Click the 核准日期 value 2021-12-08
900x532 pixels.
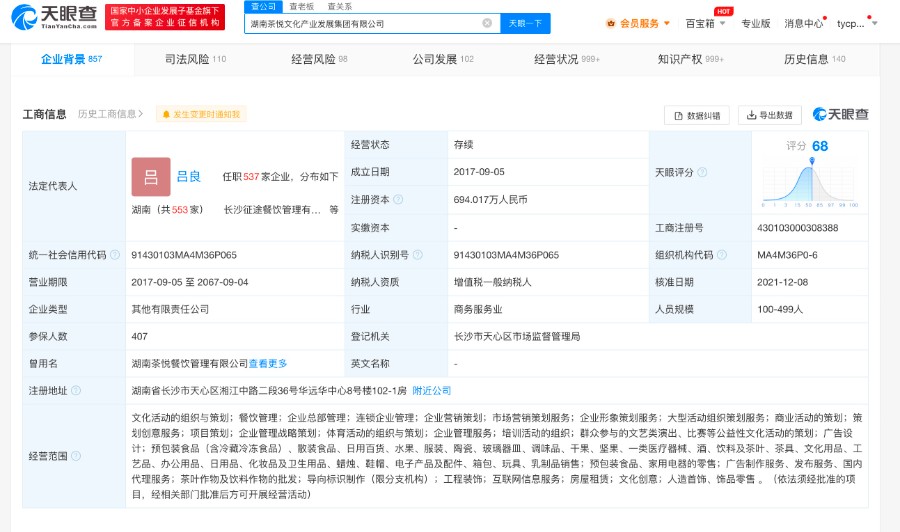click(782, 282)
